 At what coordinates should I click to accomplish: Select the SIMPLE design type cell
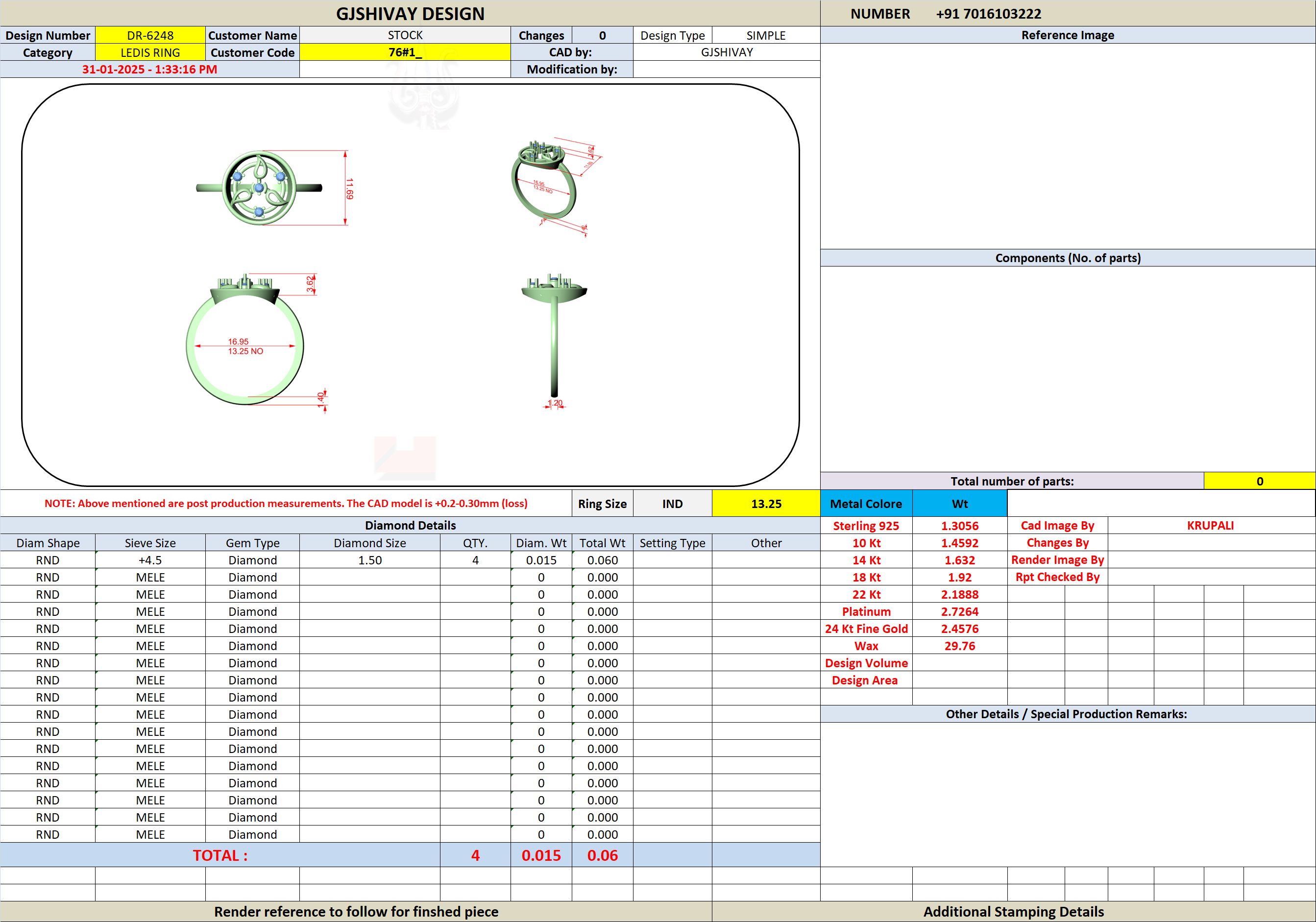[x=766, y=35]
